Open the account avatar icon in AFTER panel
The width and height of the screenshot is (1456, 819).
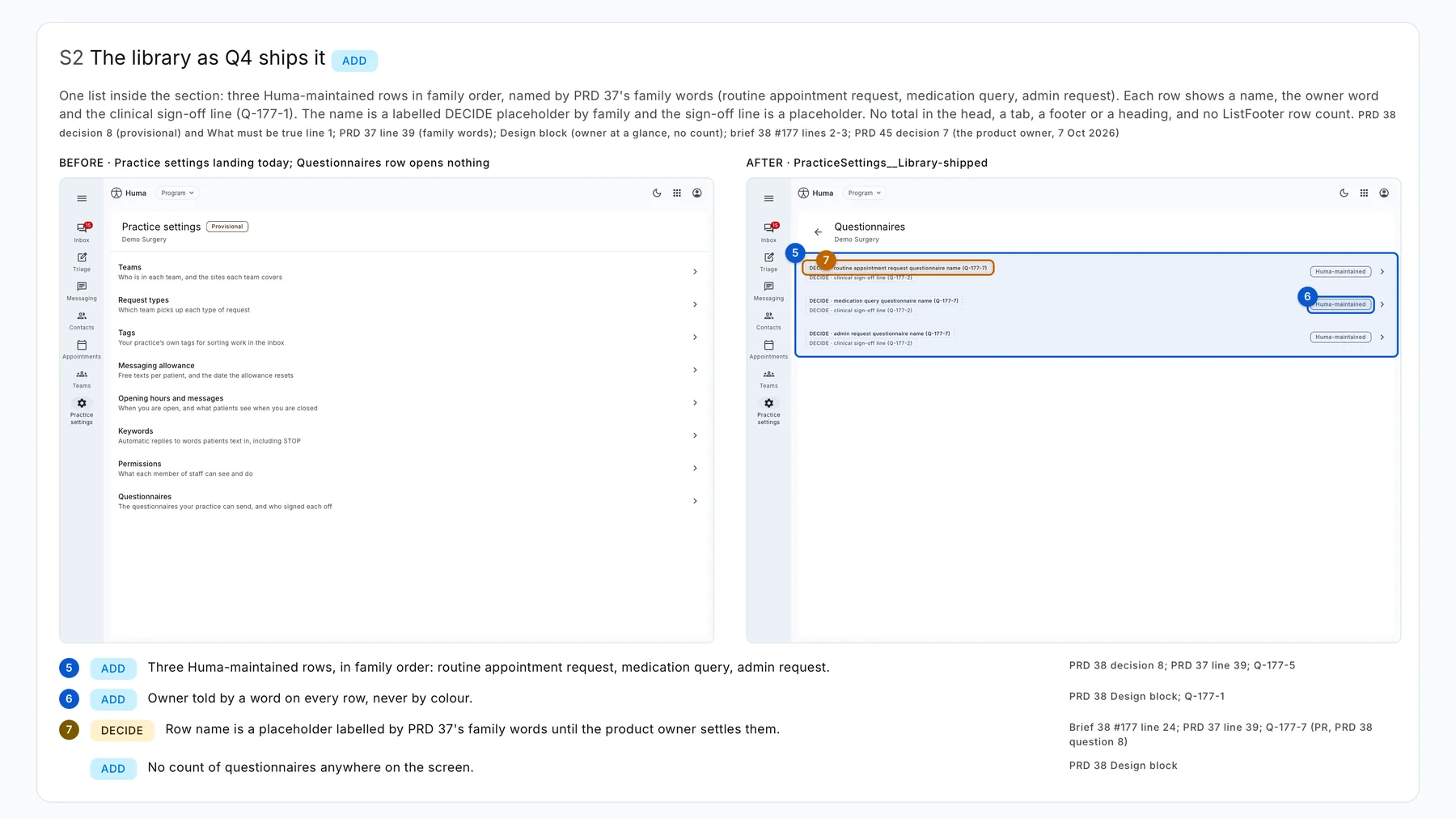coord(1384,193)
